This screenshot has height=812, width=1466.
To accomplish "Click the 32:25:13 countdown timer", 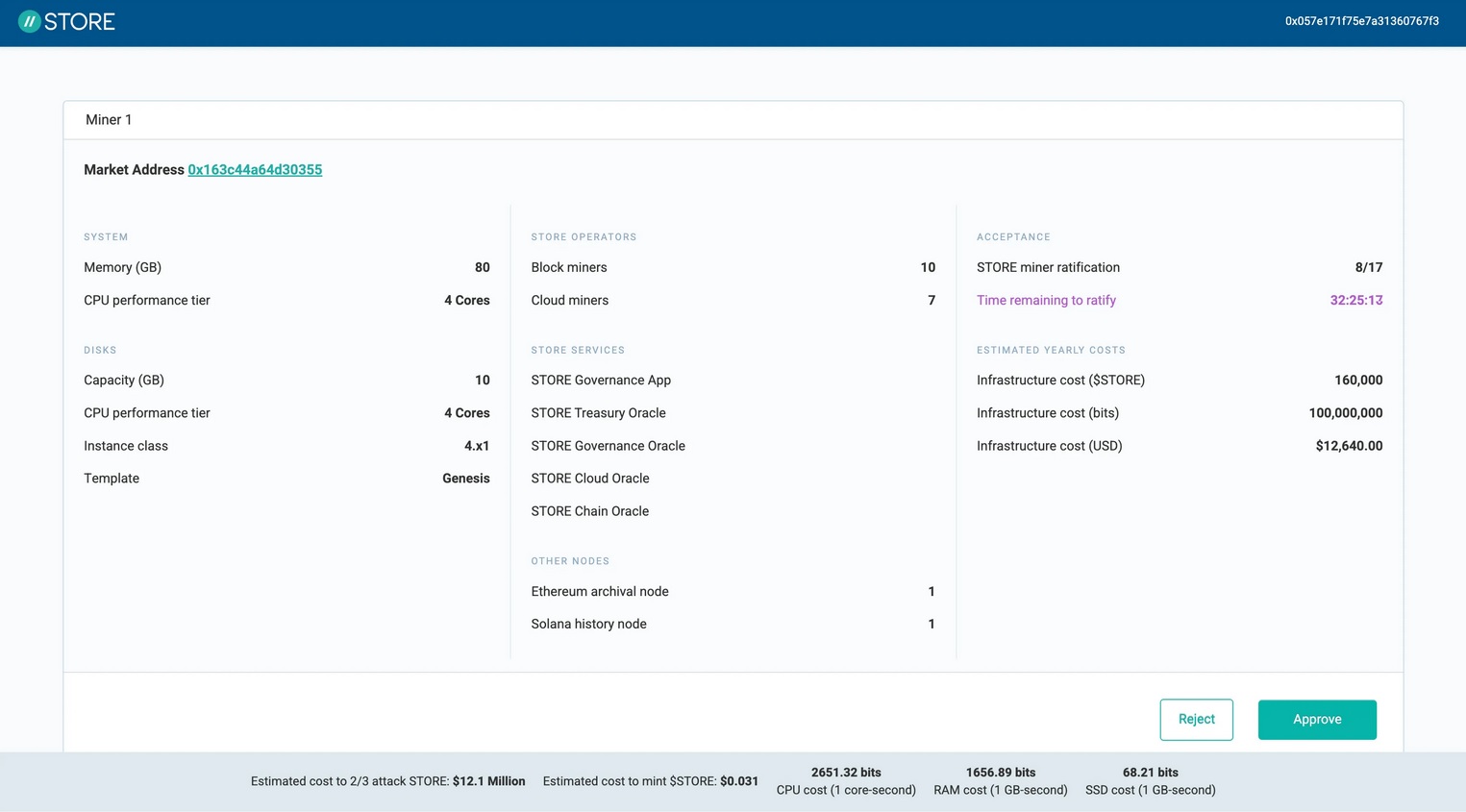I will [1355, 301].
